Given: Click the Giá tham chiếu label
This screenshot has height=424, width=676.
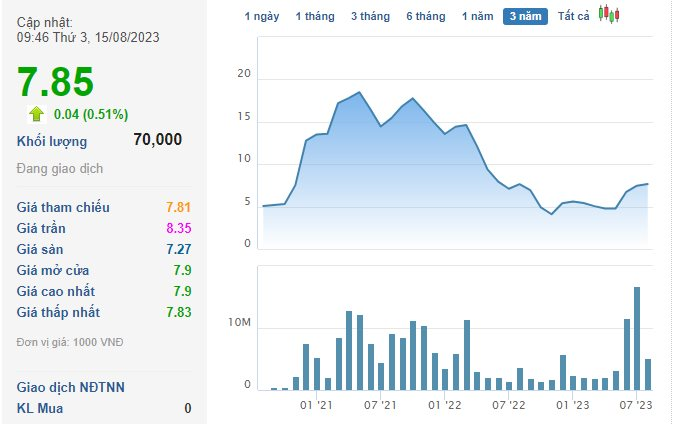Looking at the screenshot, I should [x=63, y=207].
